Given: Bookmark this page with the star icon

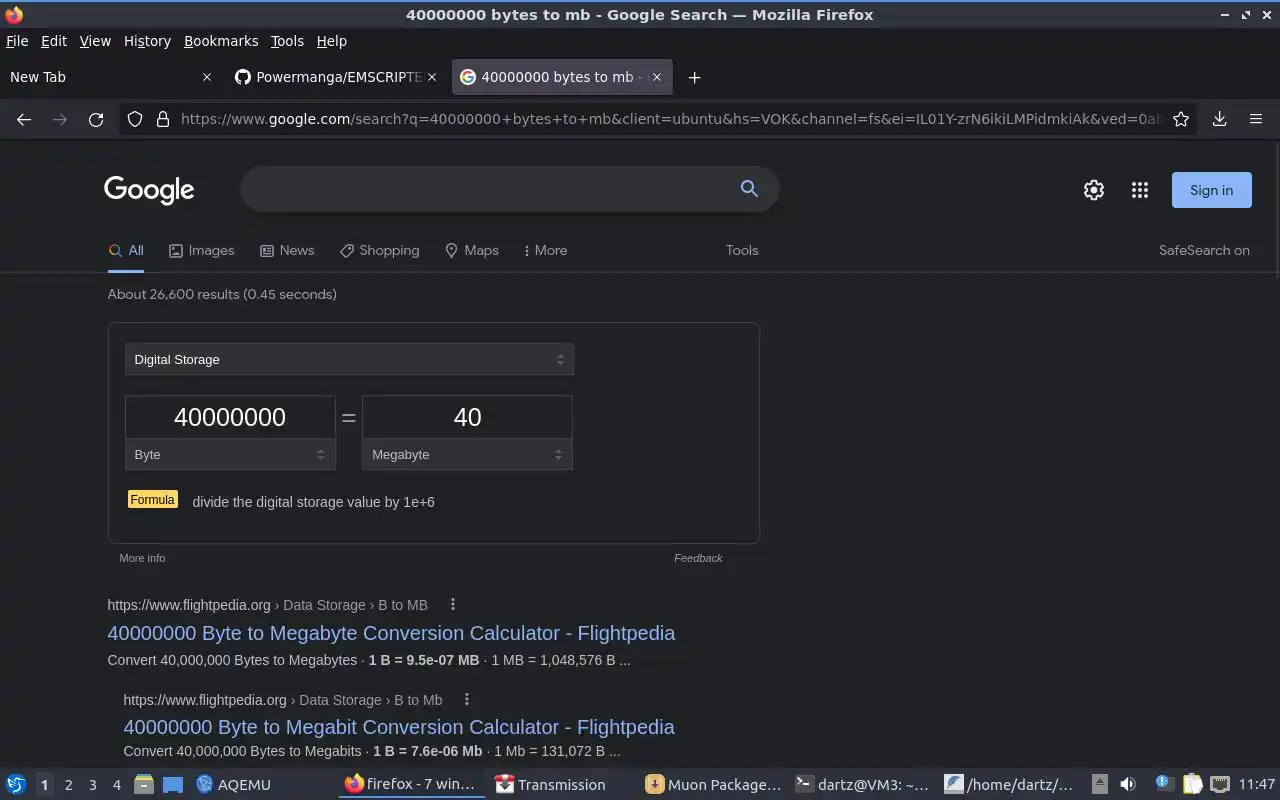Looking at the screenshot, I should 1181,119.
